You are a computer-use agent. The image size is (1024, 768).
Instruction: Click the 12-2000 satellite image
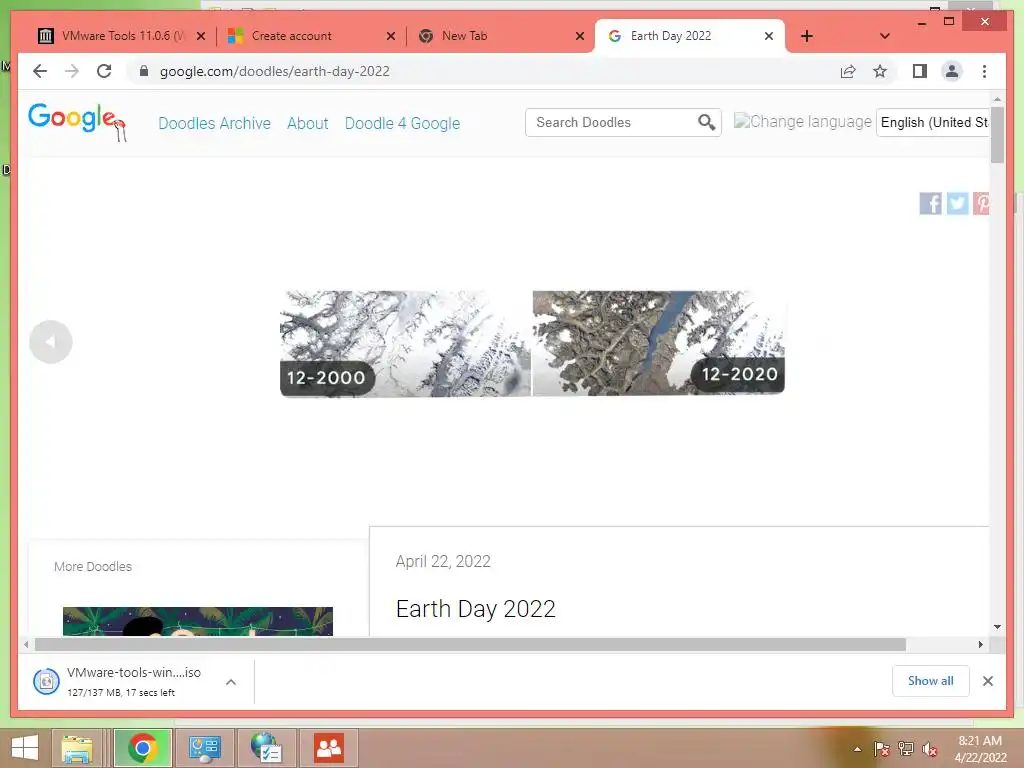pos(405,344)
